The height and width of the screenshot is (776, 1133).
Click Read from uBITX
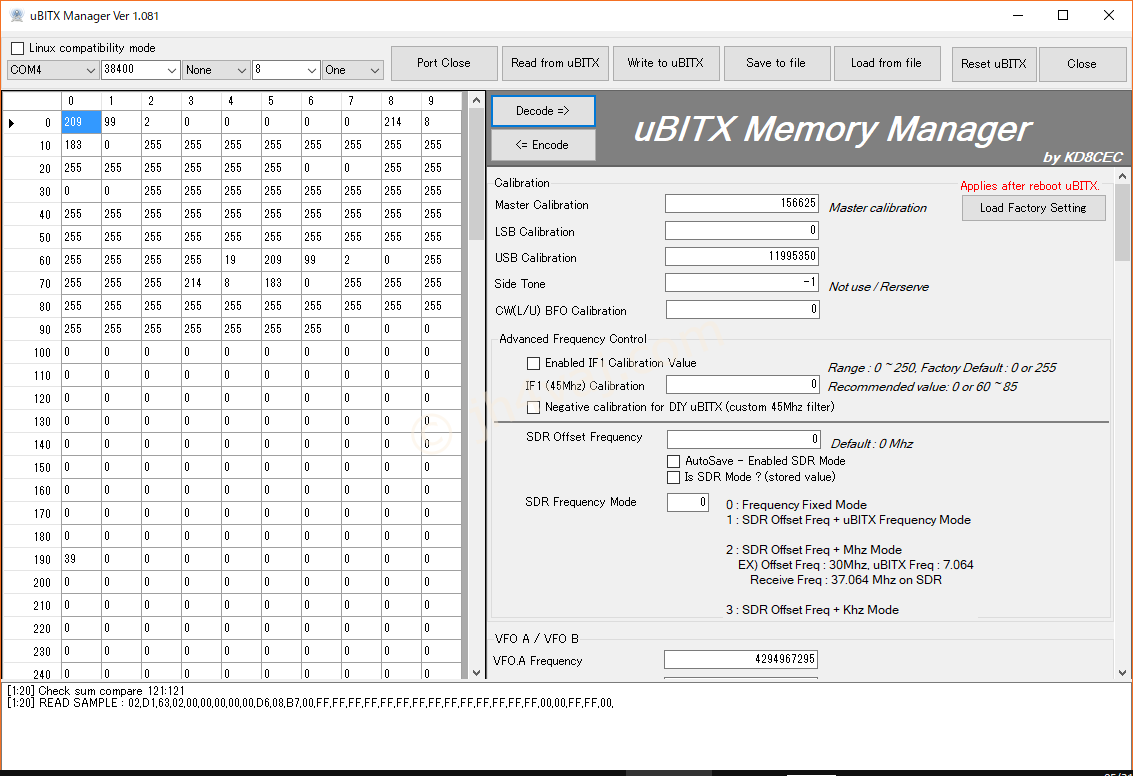pos(555,64)
